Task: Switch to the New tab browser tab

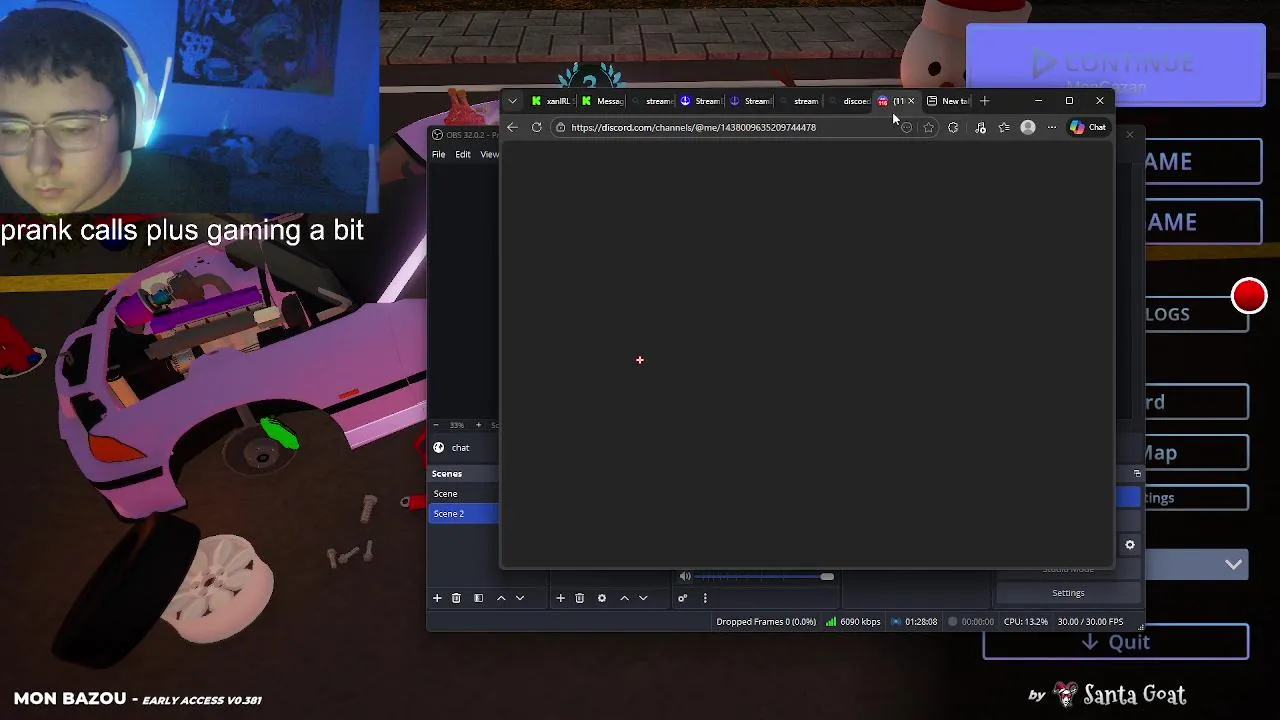Action: pyautogui.click(x=948, y=101)
